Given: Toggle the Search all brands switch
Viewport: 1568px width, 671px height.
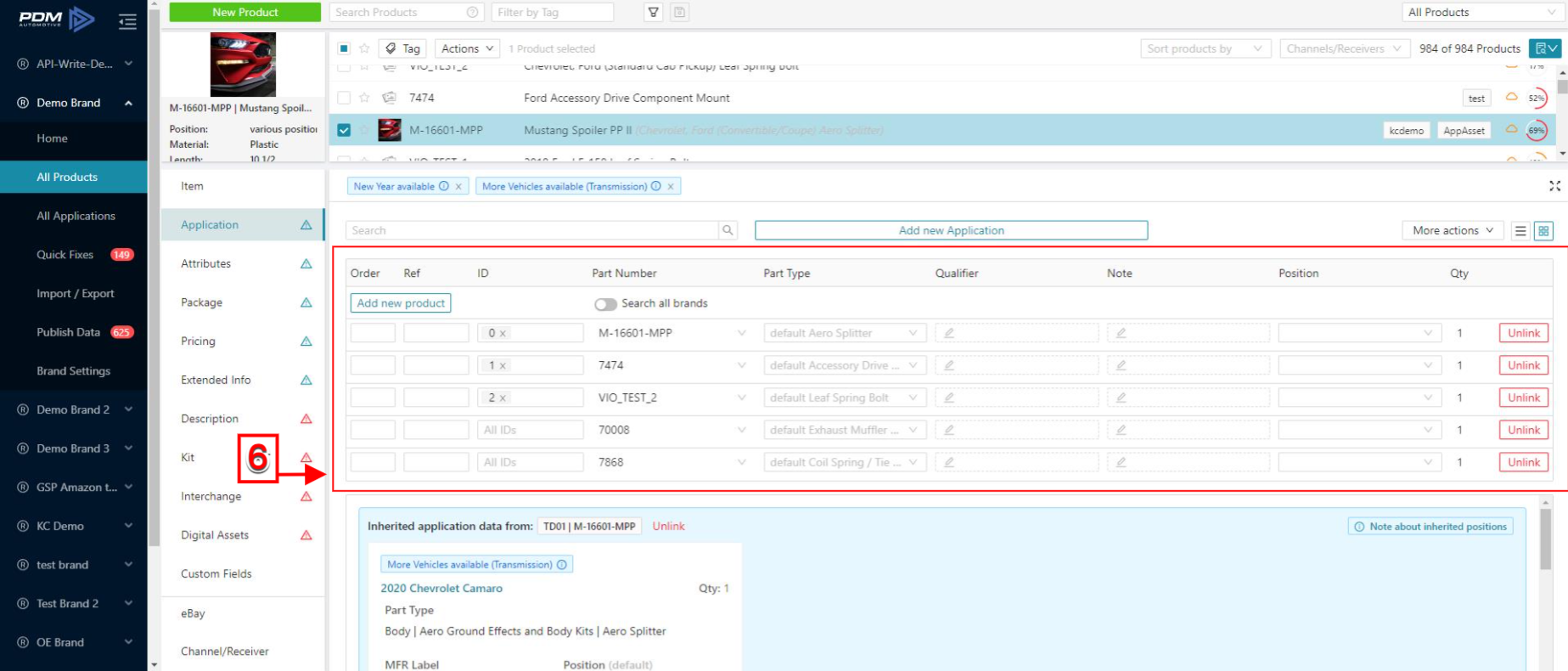Looking at the screenshot, I should (x=605, y=304).
